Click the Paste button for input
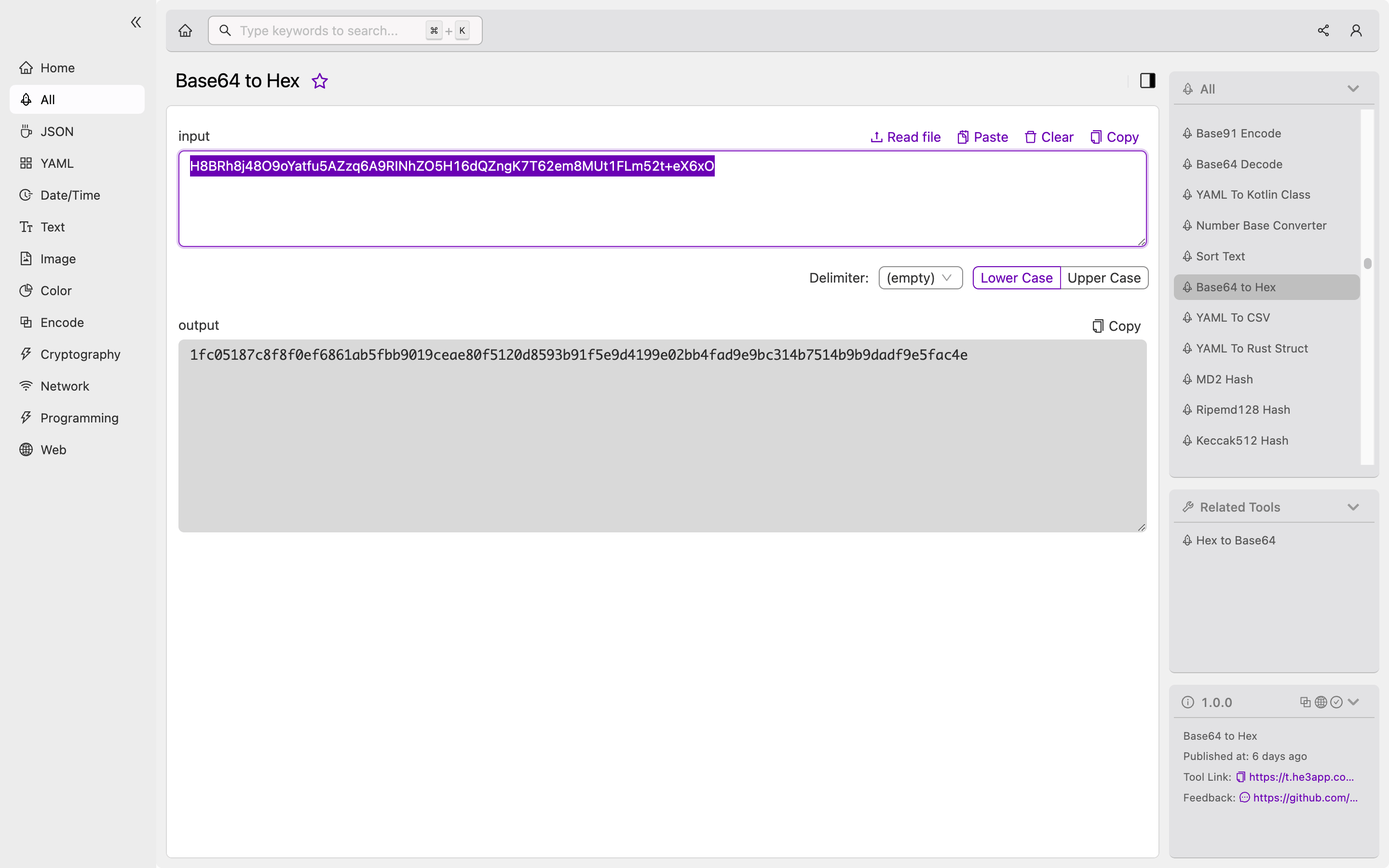 pos(981,137)
